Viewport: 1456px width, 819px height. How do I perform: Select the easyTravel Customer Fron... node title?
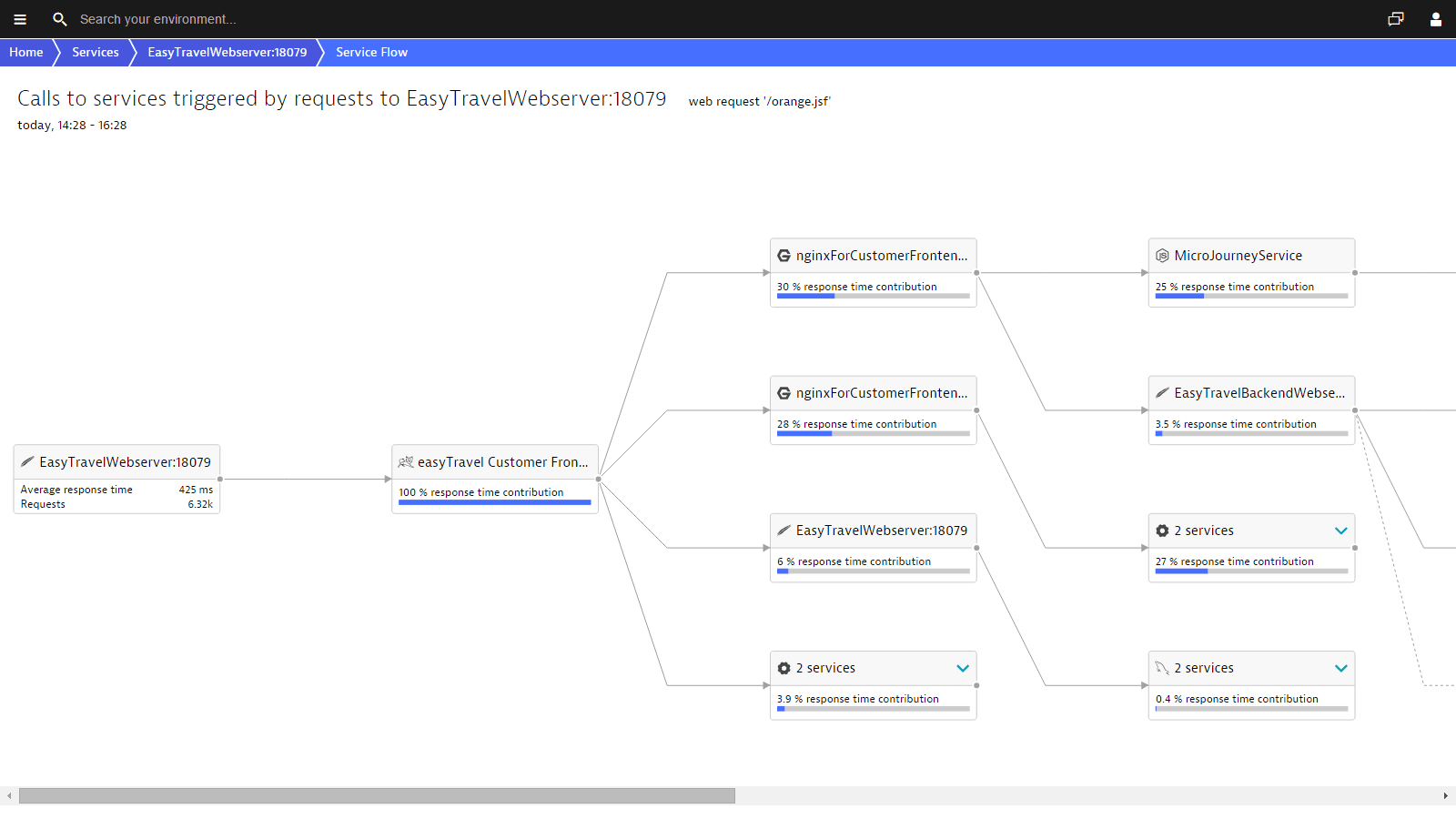click(503, 462)
